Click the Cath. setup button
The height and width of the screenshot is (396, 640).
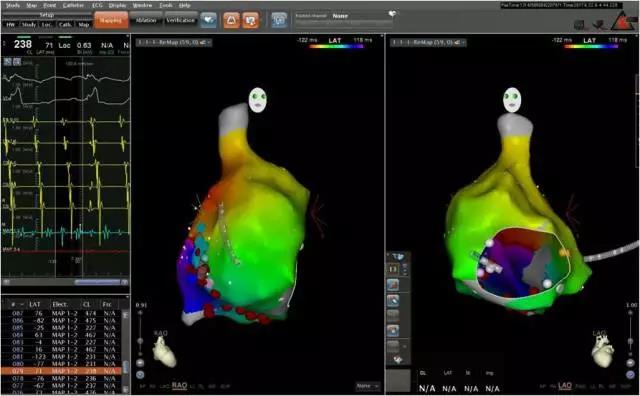click(x=65, y=24)
